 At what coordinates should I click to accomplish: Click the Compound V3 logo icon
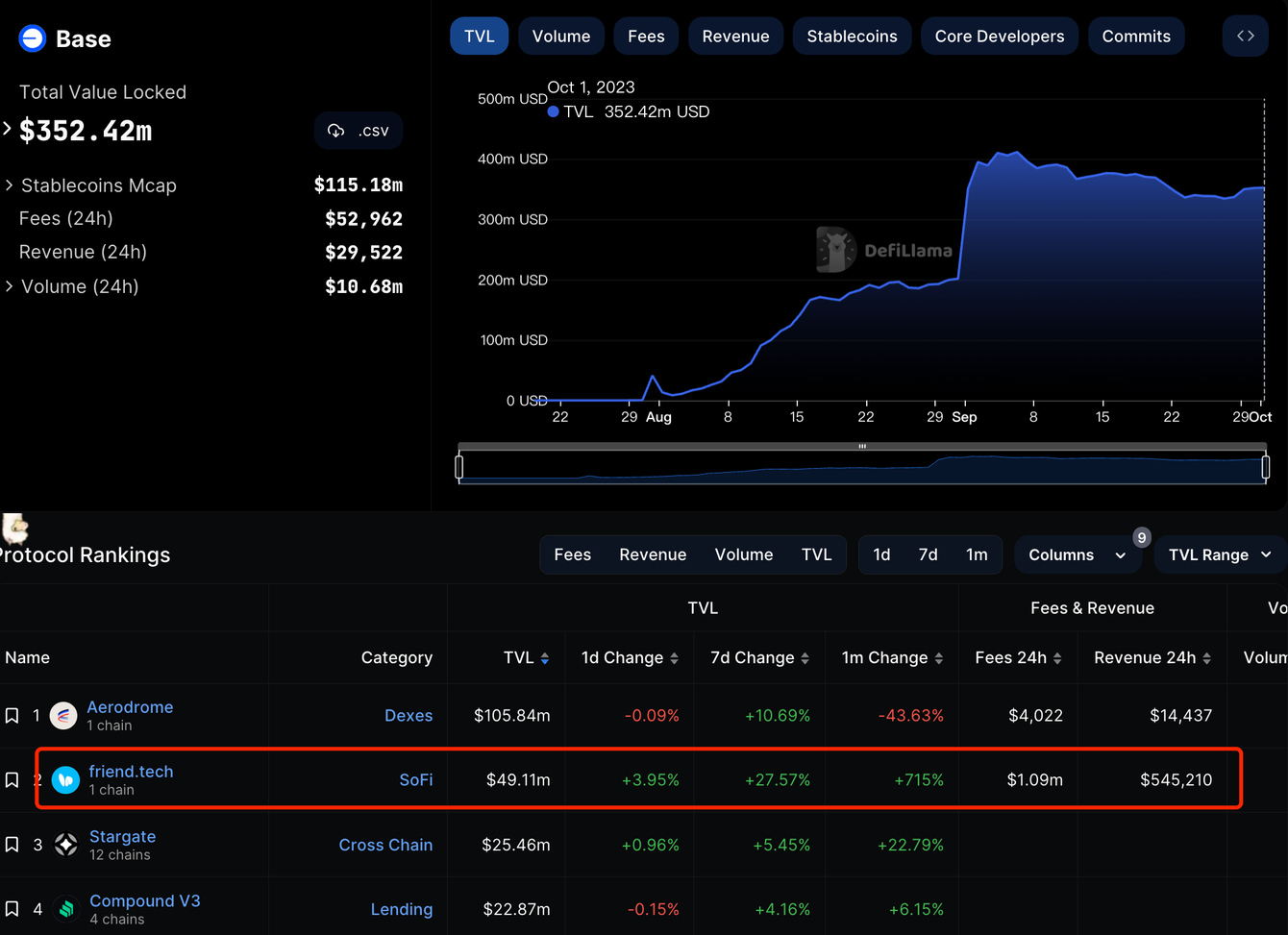pyautogui.click(x=66, y=909)
